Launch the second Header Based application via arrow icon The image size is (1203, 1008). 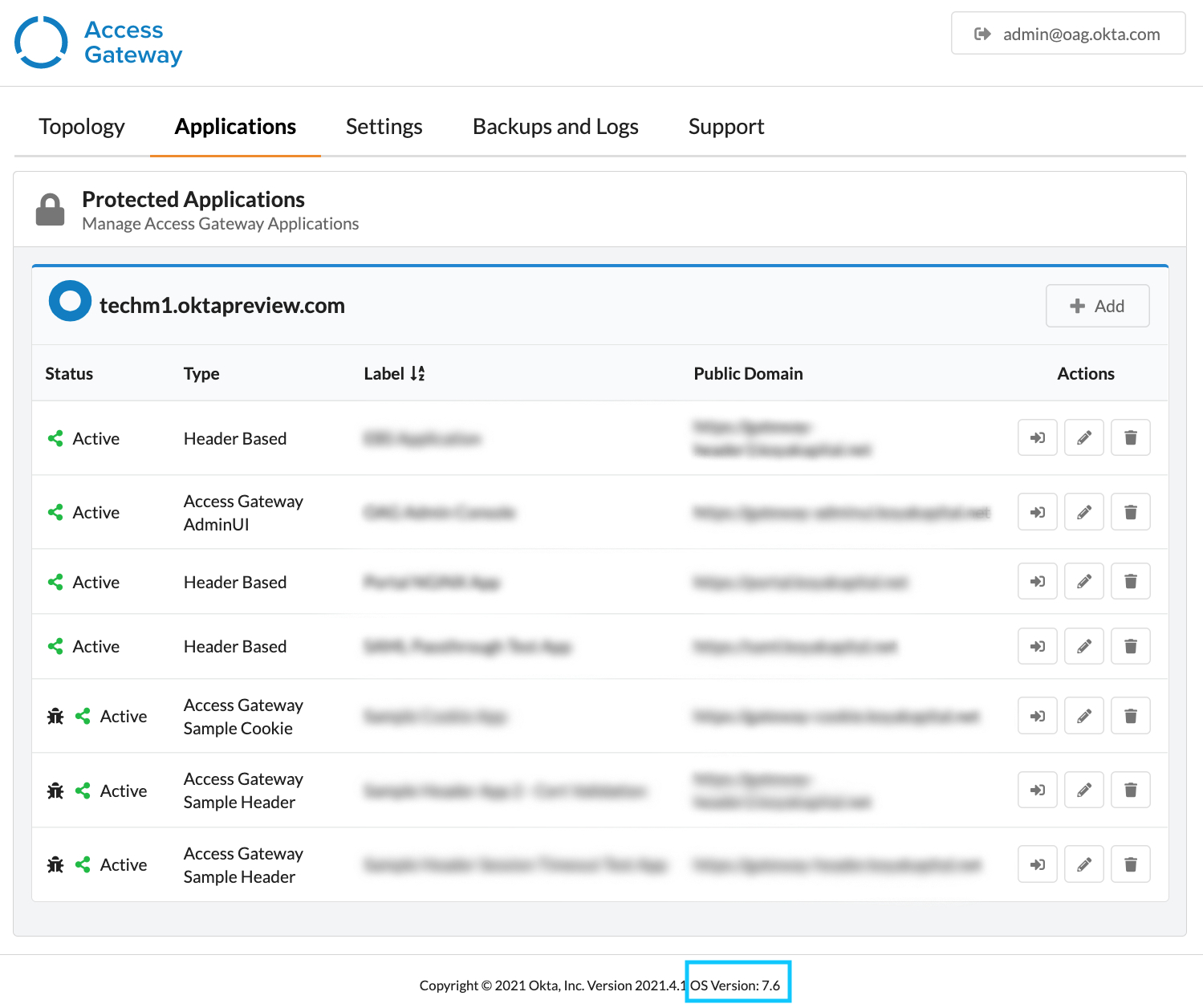point(1037,581)
